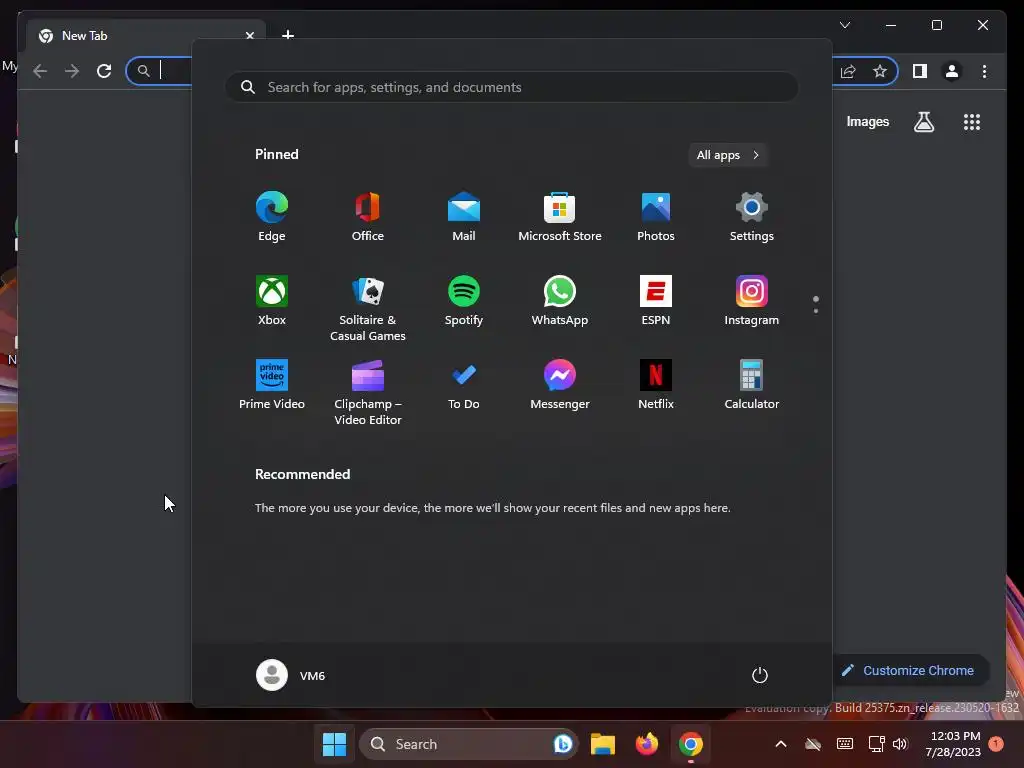This screenshot has width=1024, height=768.
Task: Open the VM6 user account menu
Action: pyautogui.click(x=291, y=675)
